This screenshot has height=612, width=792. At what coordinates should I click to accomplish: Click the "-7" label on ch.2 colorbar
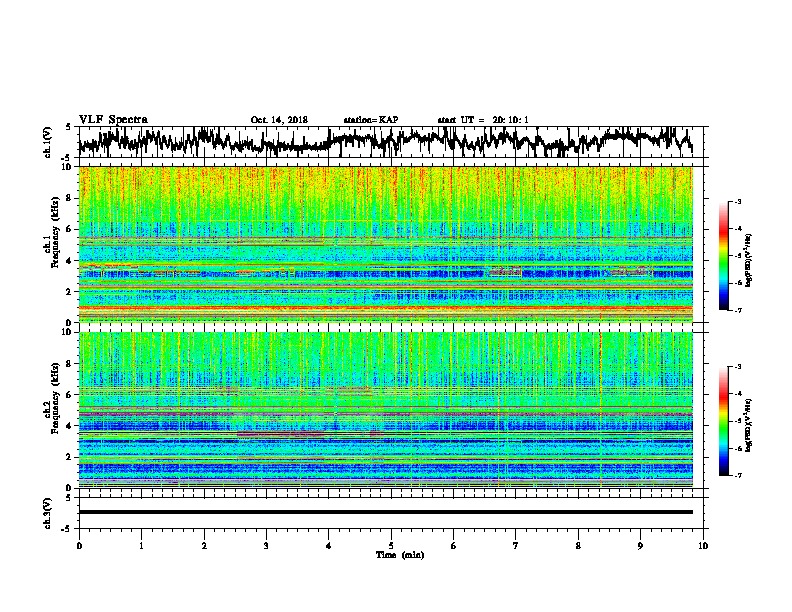pos(738,475)
